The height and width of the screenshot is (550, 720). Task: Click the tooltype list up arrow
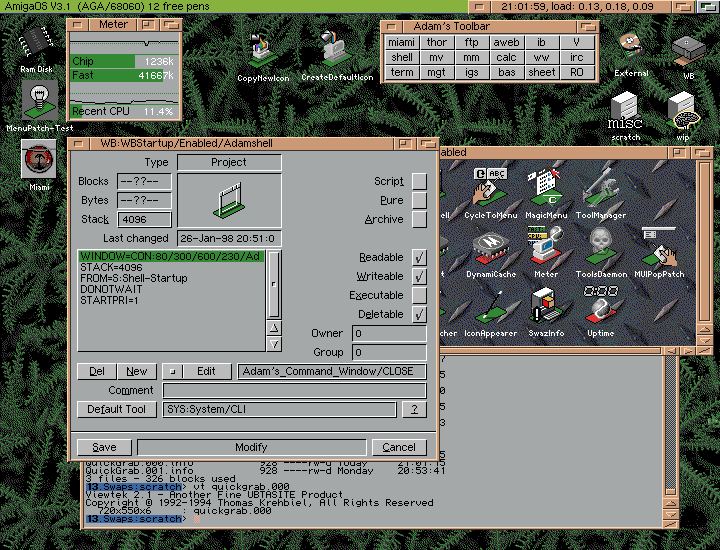(274, 328)
